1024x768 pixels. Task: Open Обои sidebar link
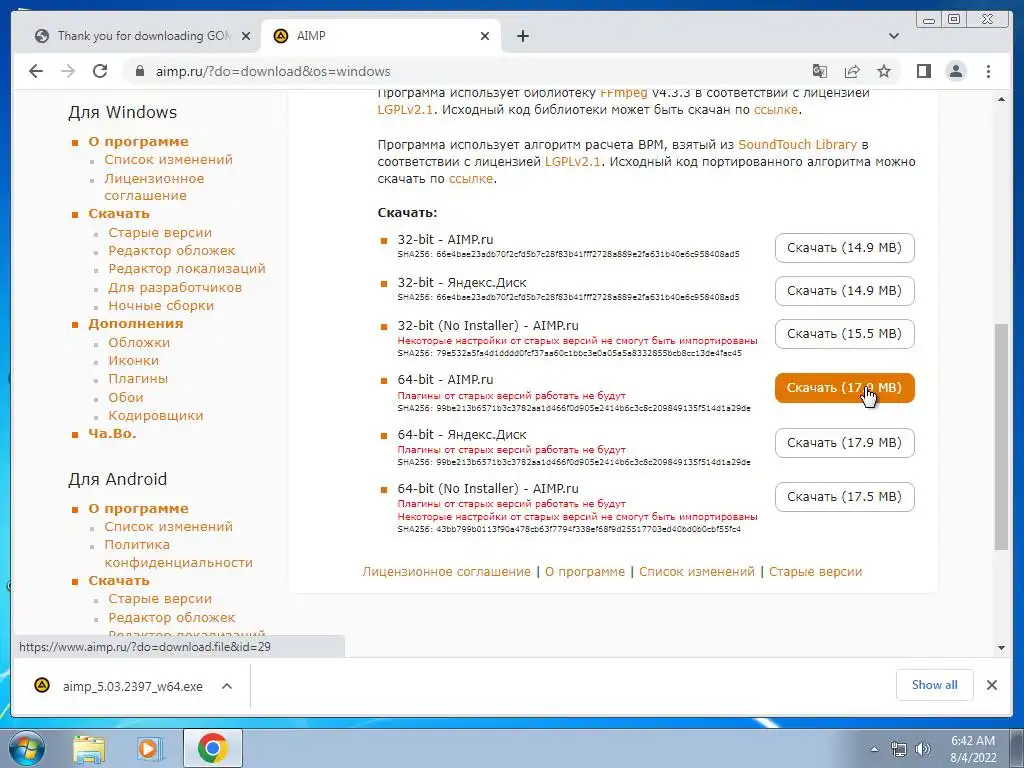coord(126,397)
